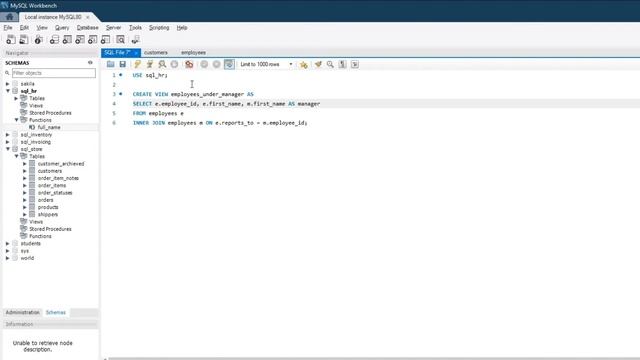640x360 pixels.
Task: Expand Tables under sql_hr
Action: (x=16, y=98)
